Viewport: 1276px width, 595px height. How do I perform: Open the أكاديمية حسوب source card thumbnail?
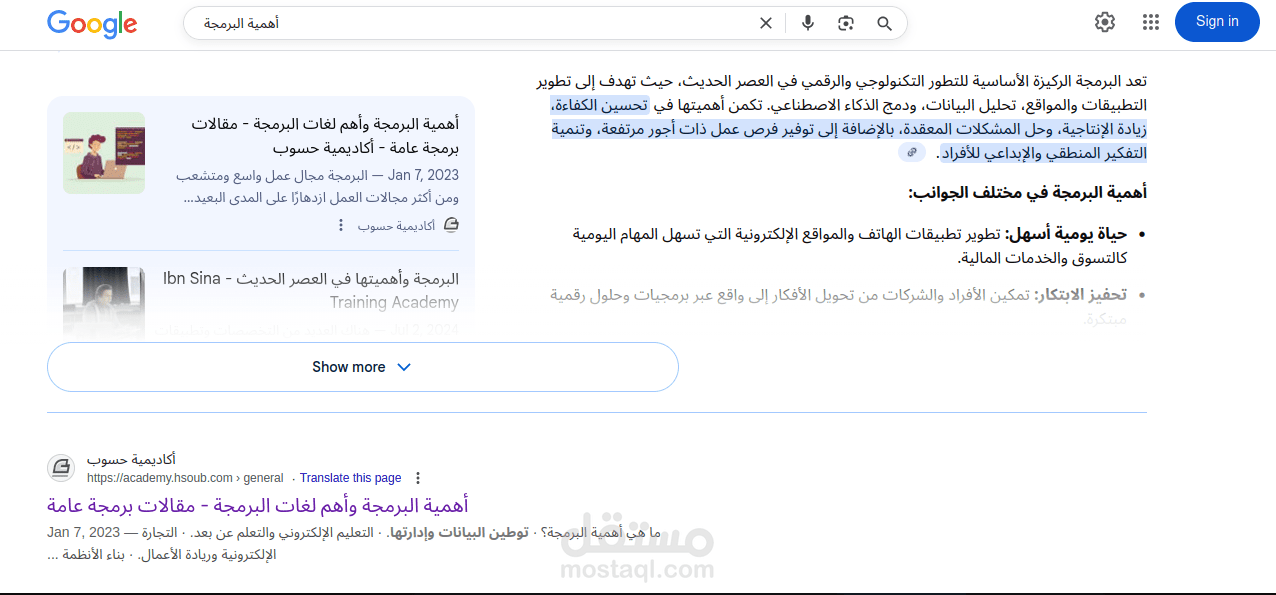click(104, 152)
